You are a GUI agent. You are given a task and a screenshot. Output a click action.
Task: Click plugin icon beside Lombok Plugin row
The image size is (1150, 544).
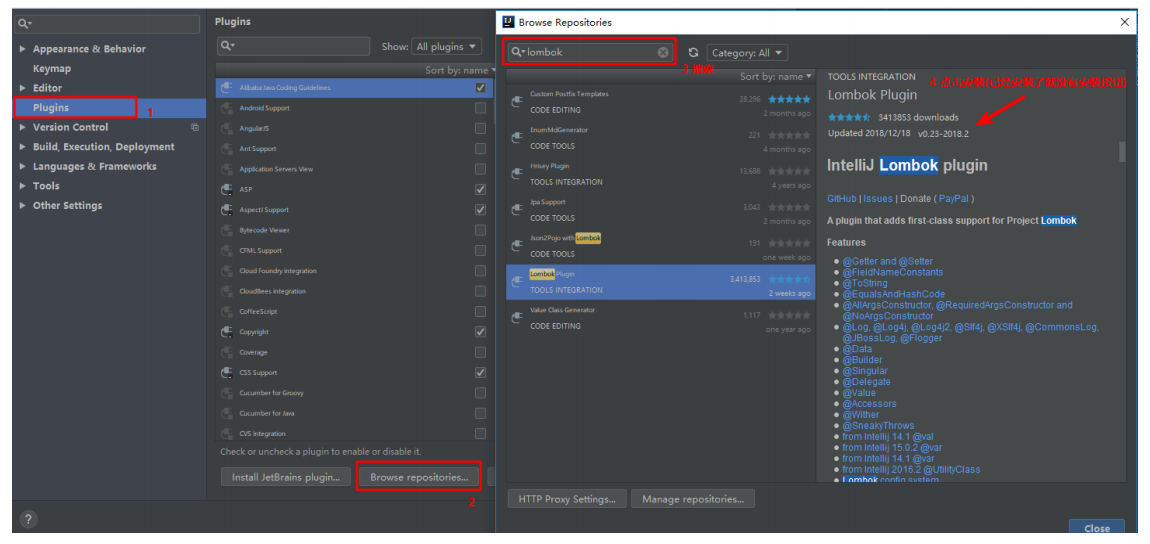tap(516, 282)
